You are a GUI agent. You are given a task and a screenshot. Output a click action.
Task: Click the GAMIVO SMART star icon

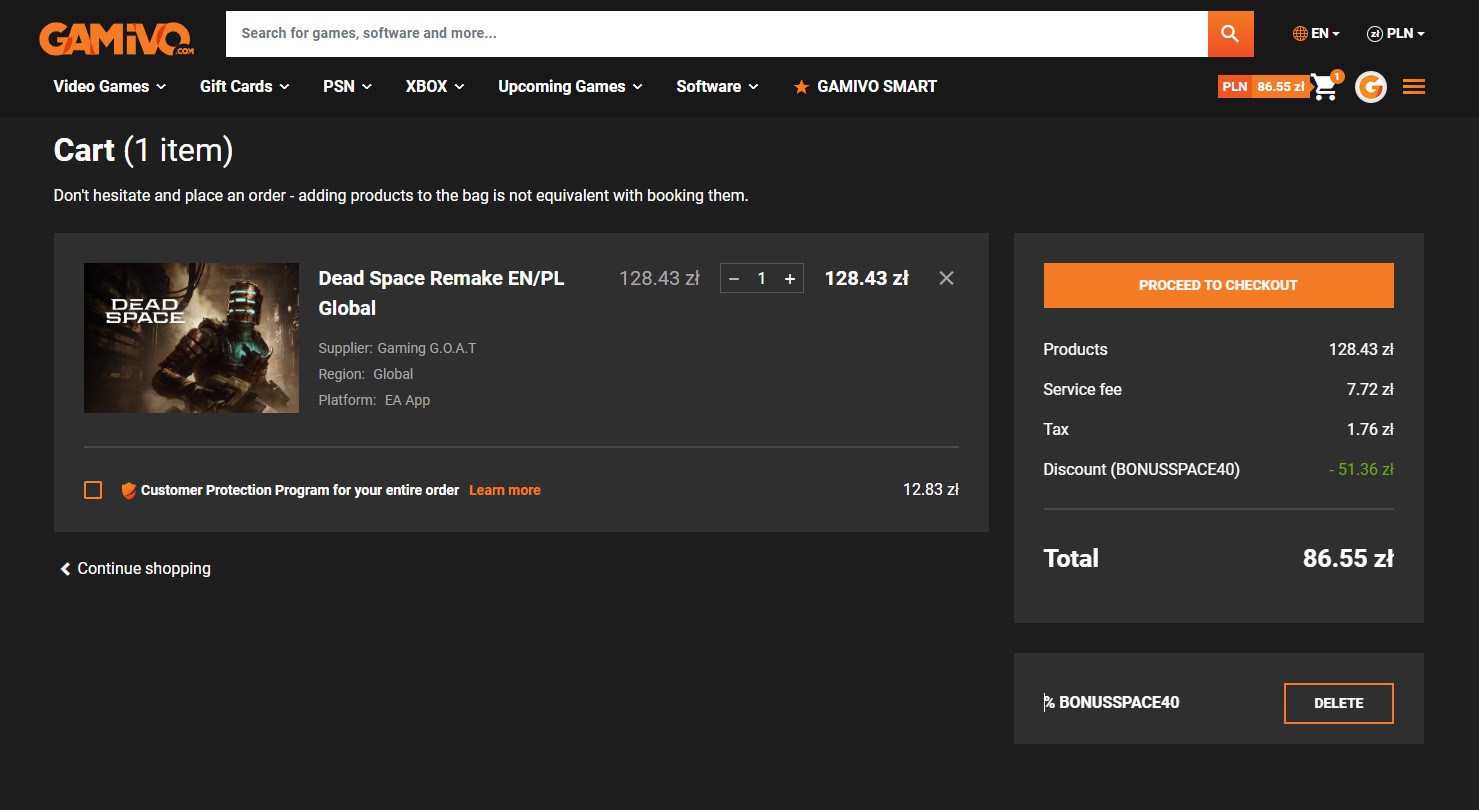801,87
